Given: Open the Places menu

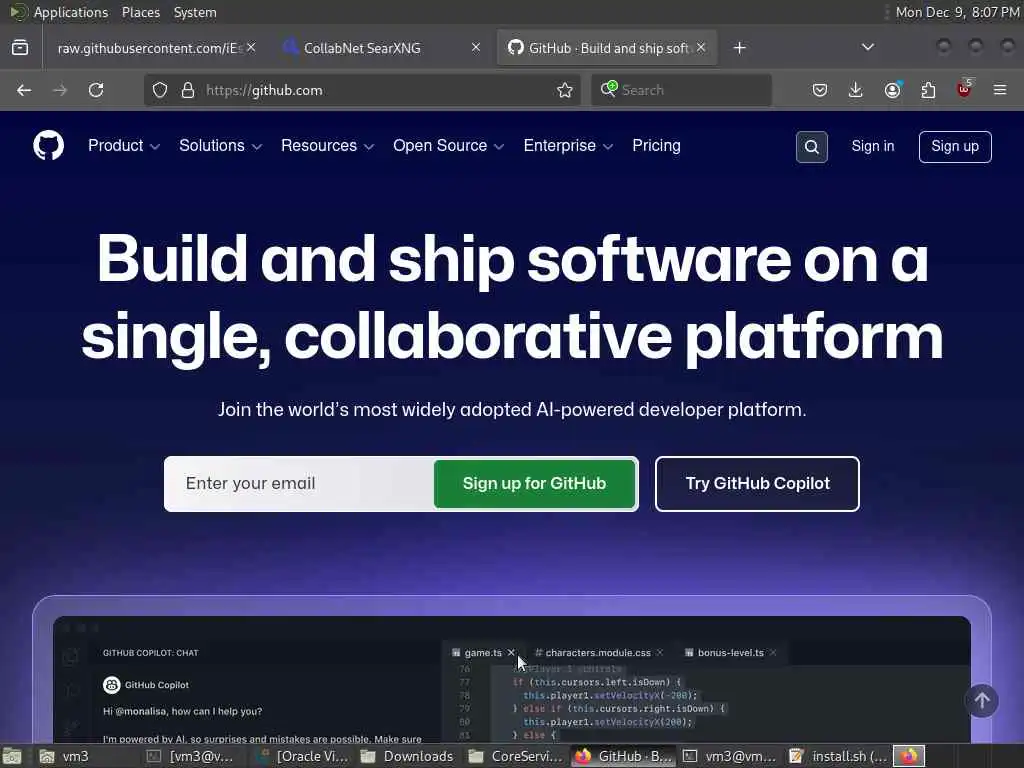Looking at the screenshot, I should point(141,12).
